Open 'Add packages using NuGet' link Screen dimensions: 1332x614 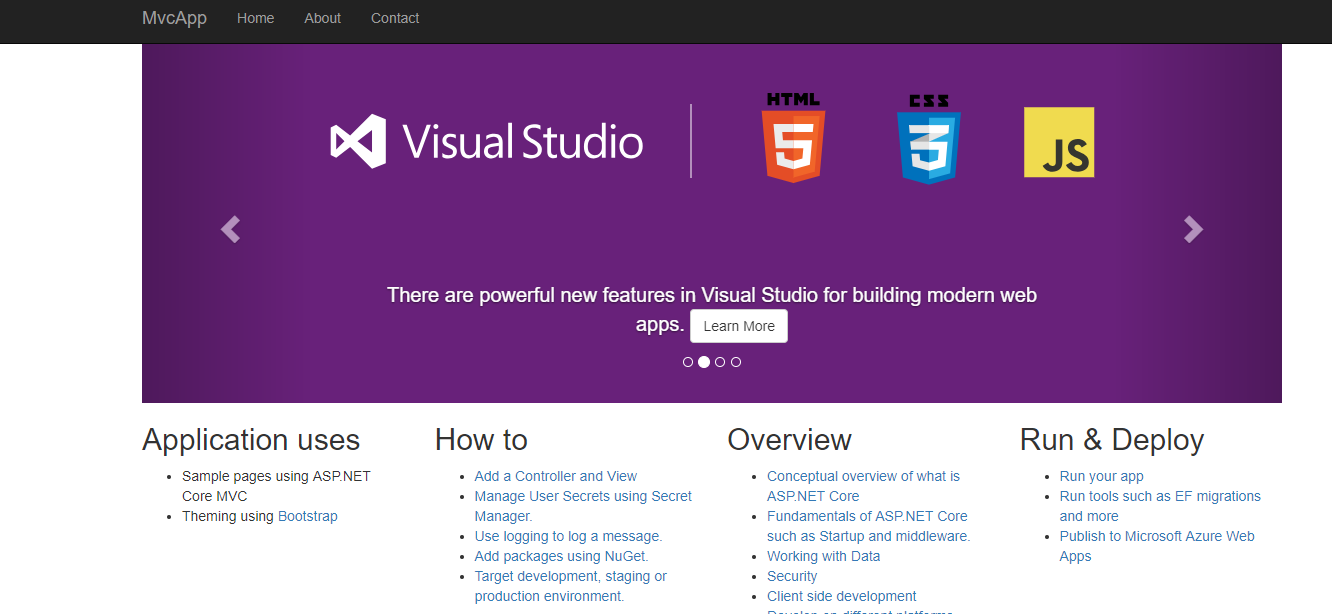pos(562,556)
